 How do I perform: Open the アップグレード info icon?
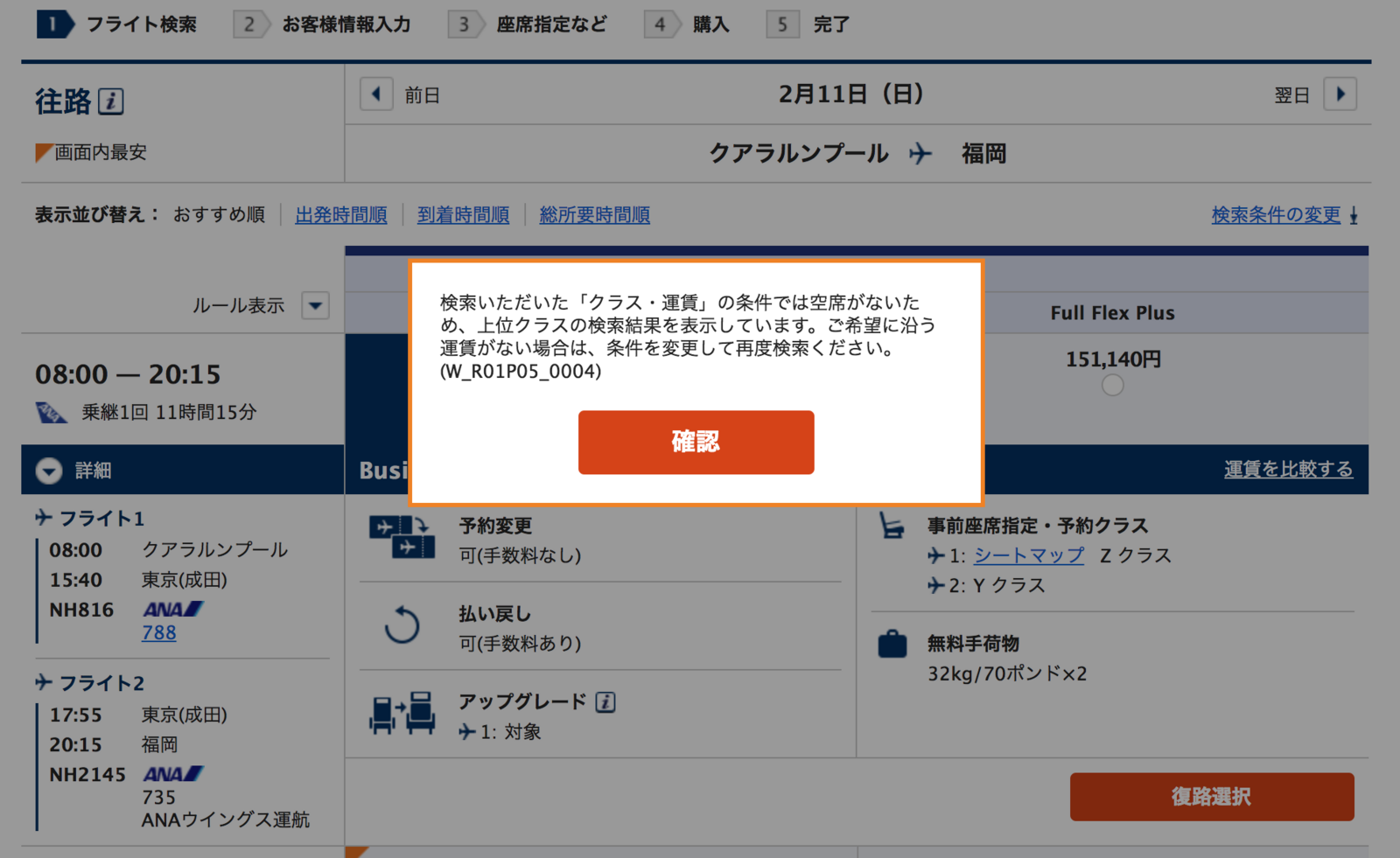tap(605, 701)
